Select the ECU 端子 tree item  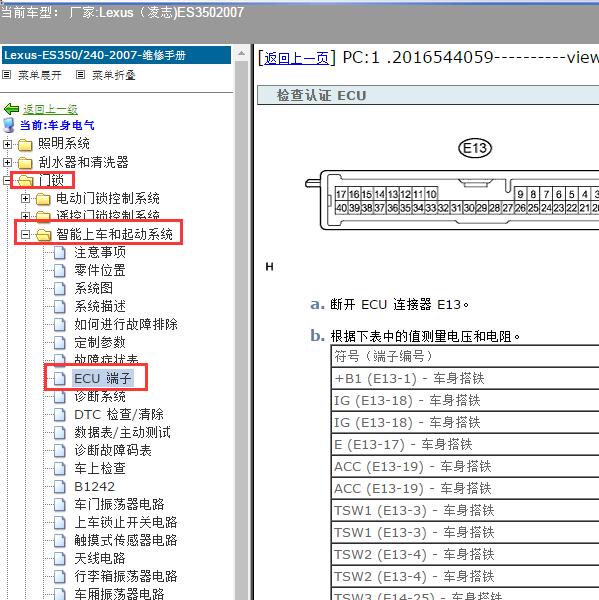[x=103, y=378]
